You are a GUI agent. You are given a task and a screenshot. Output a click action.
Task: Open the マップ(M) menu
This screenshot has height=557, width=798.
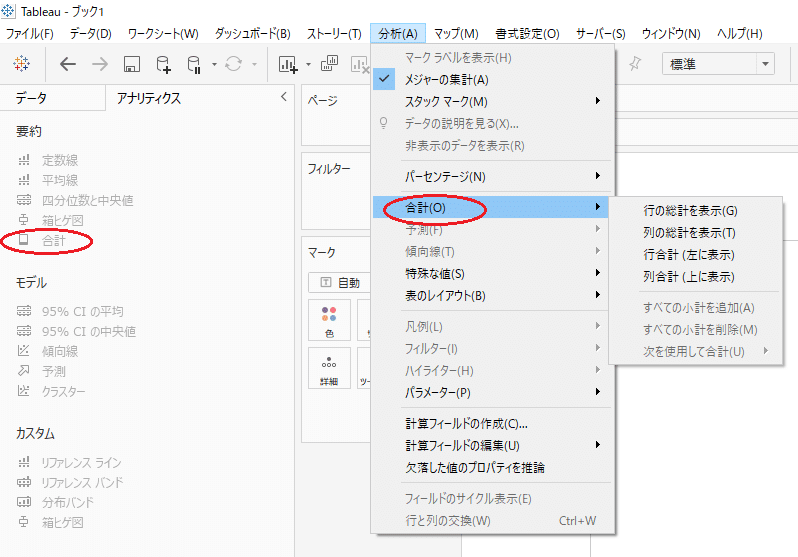point(456,34)
